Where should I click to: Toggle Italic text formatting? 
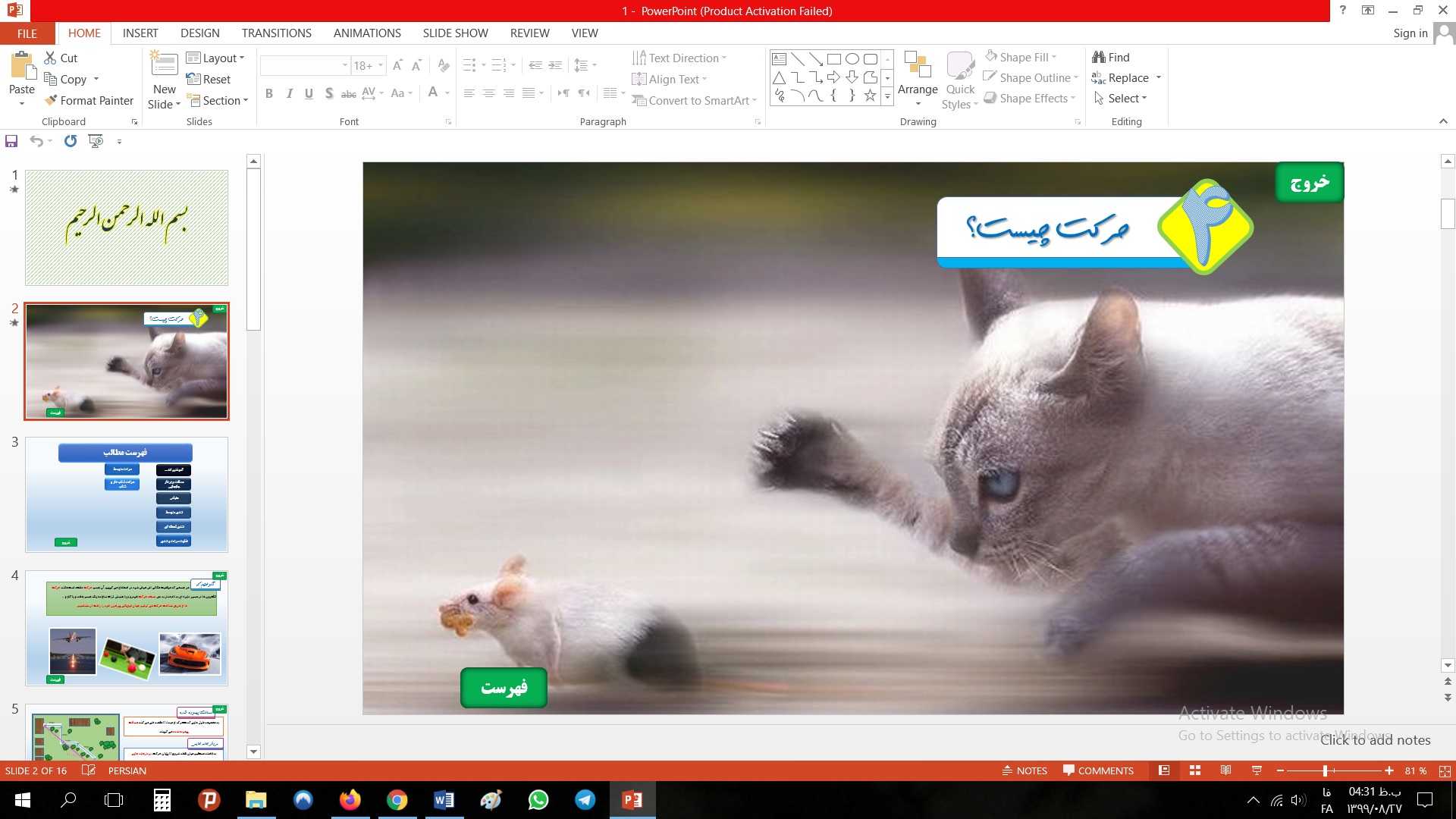point(289,93)
